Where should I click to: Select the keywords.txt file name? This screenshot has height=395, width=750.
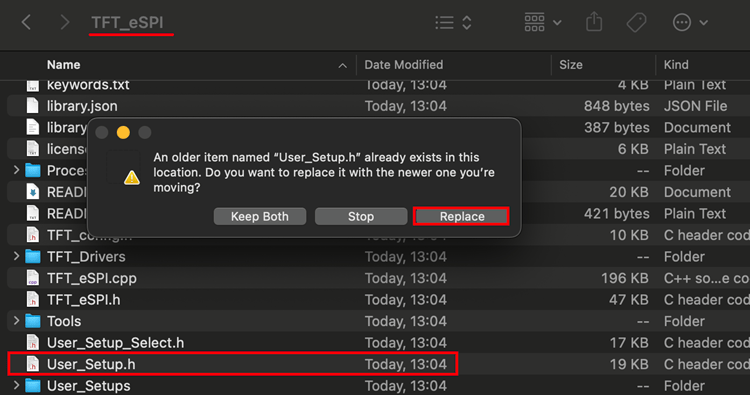(x=88, y=86)
